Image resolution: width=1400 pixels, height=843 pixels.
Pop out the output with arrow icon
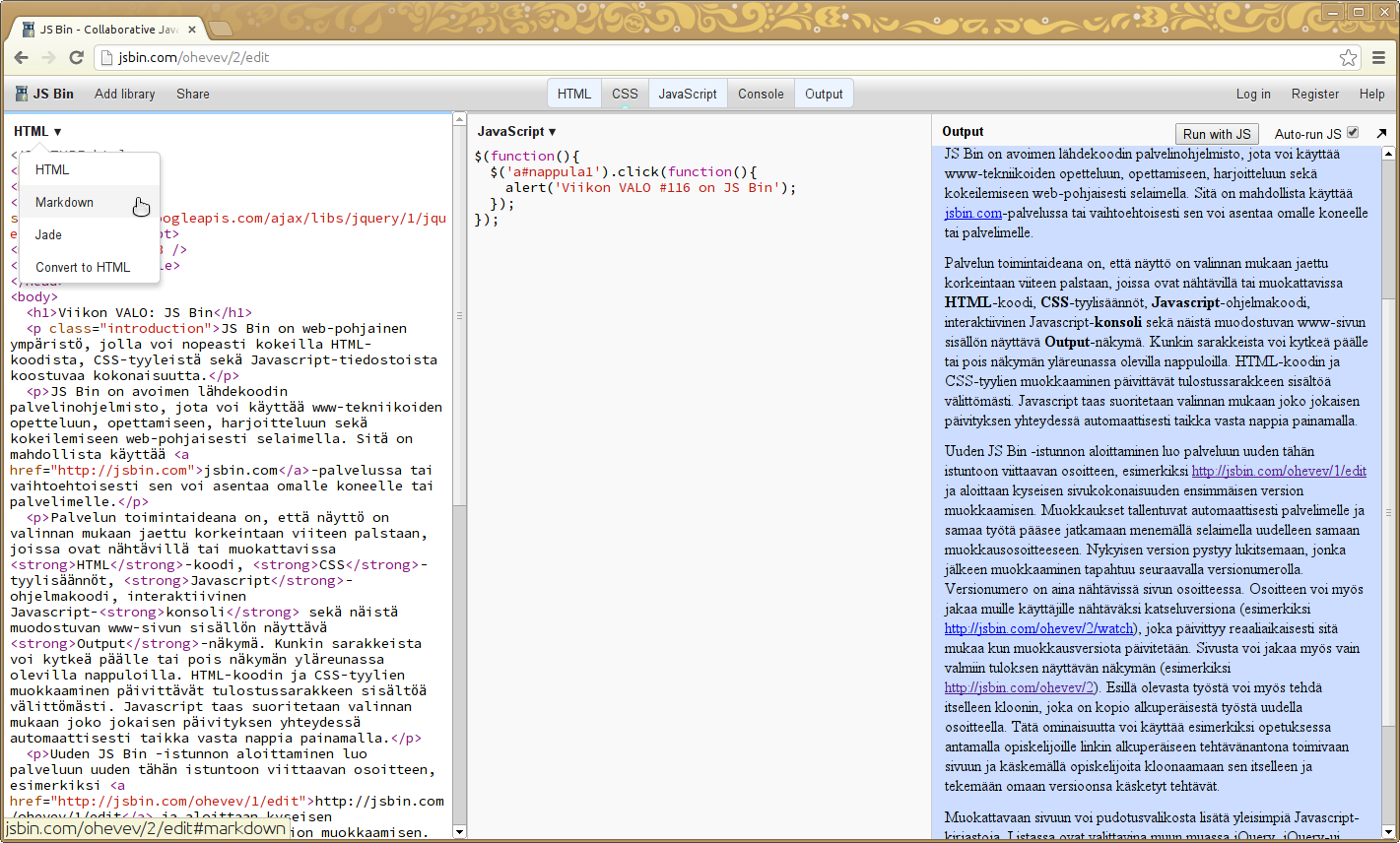pyautogui.click(x=1381, y=133)
